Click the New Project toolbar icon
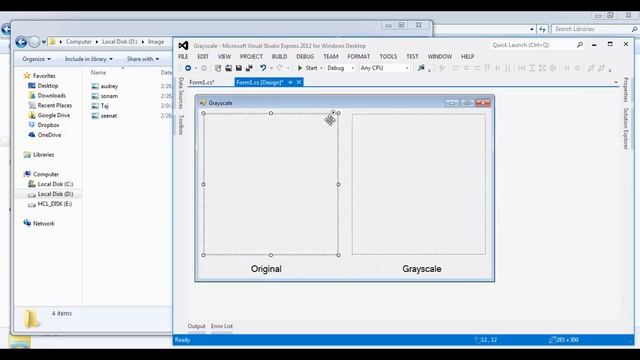Viewport: 640px width, 360px height. click(x=218, y=68)
